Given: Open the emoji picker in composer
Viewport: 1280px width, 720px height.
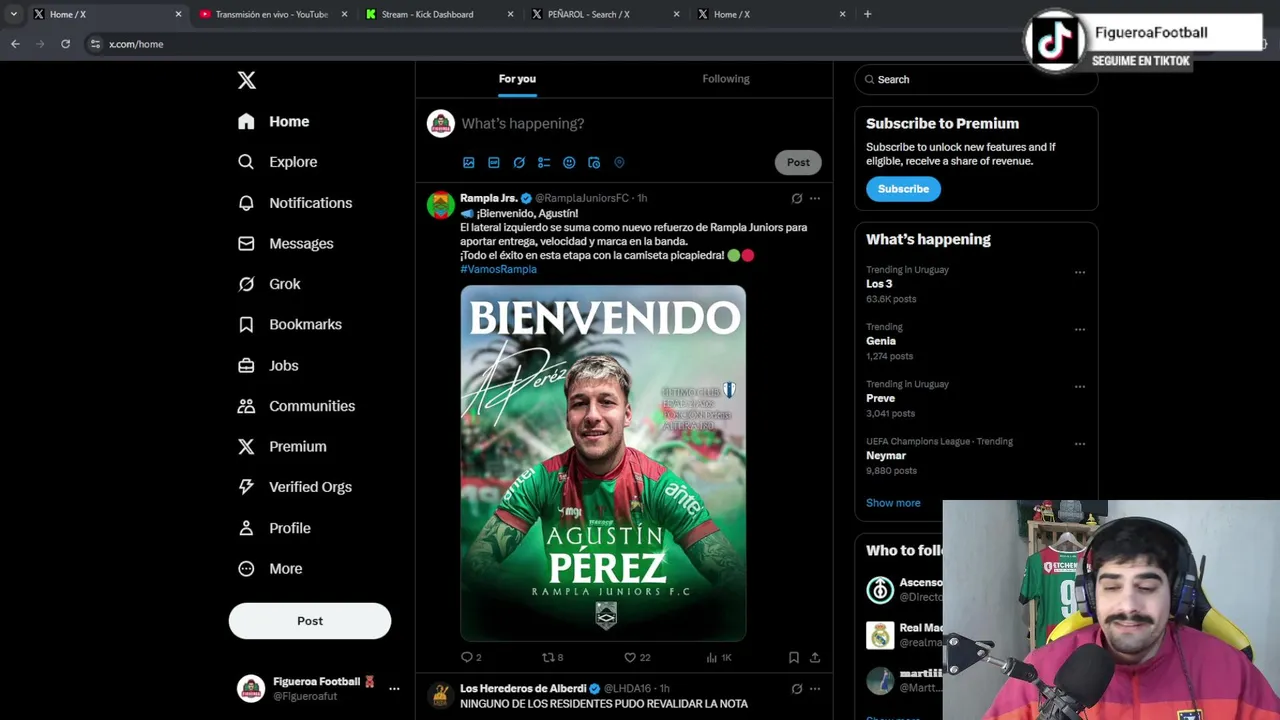Looking at the screenshot, I should pos(569,162).
